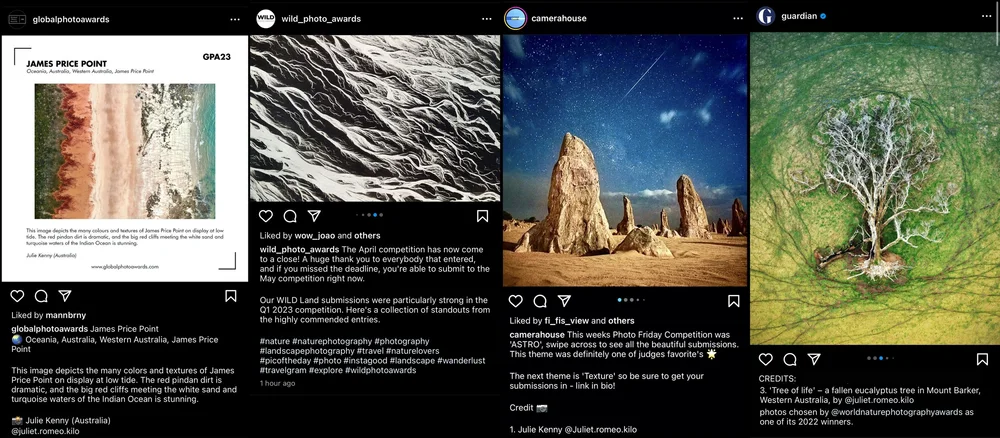Image resolution: width=1000 pixels, height=438 pixels.
Task: Like the camerahouse Pinnacles astro post
Action: [x=515, y=301]
